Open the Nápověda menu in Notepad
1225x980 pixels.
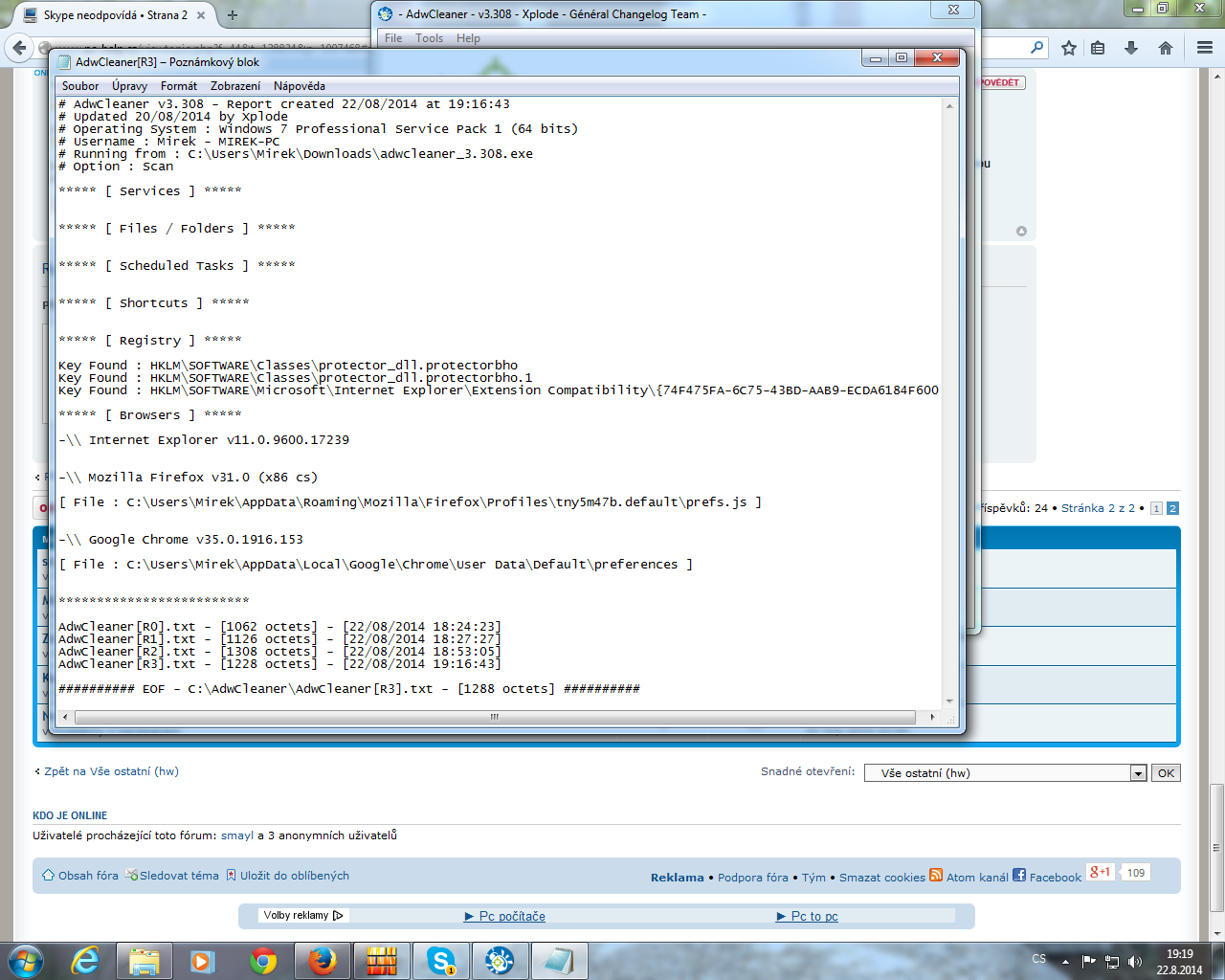pyautogui.click(x=300, y=86)
